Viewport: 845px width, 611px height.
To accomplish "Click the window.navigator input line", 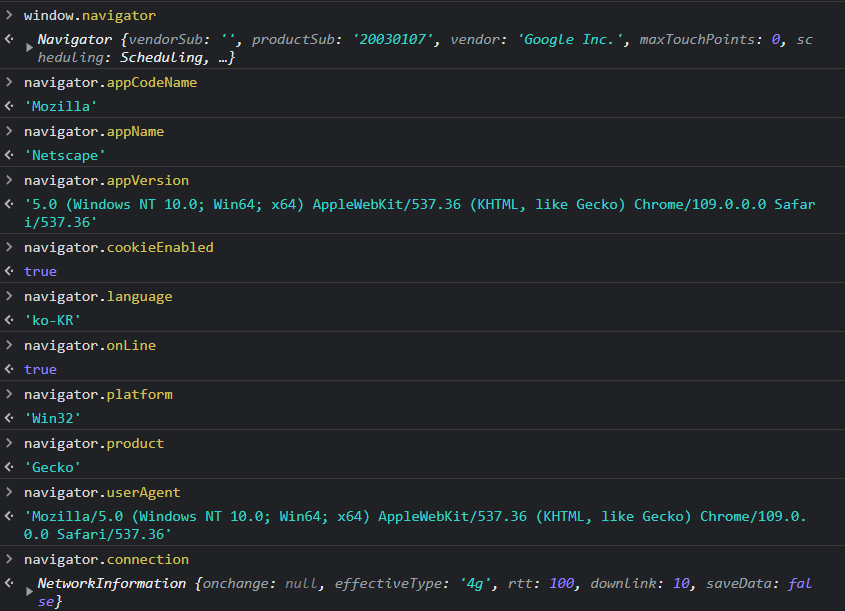I will point(90,15).
